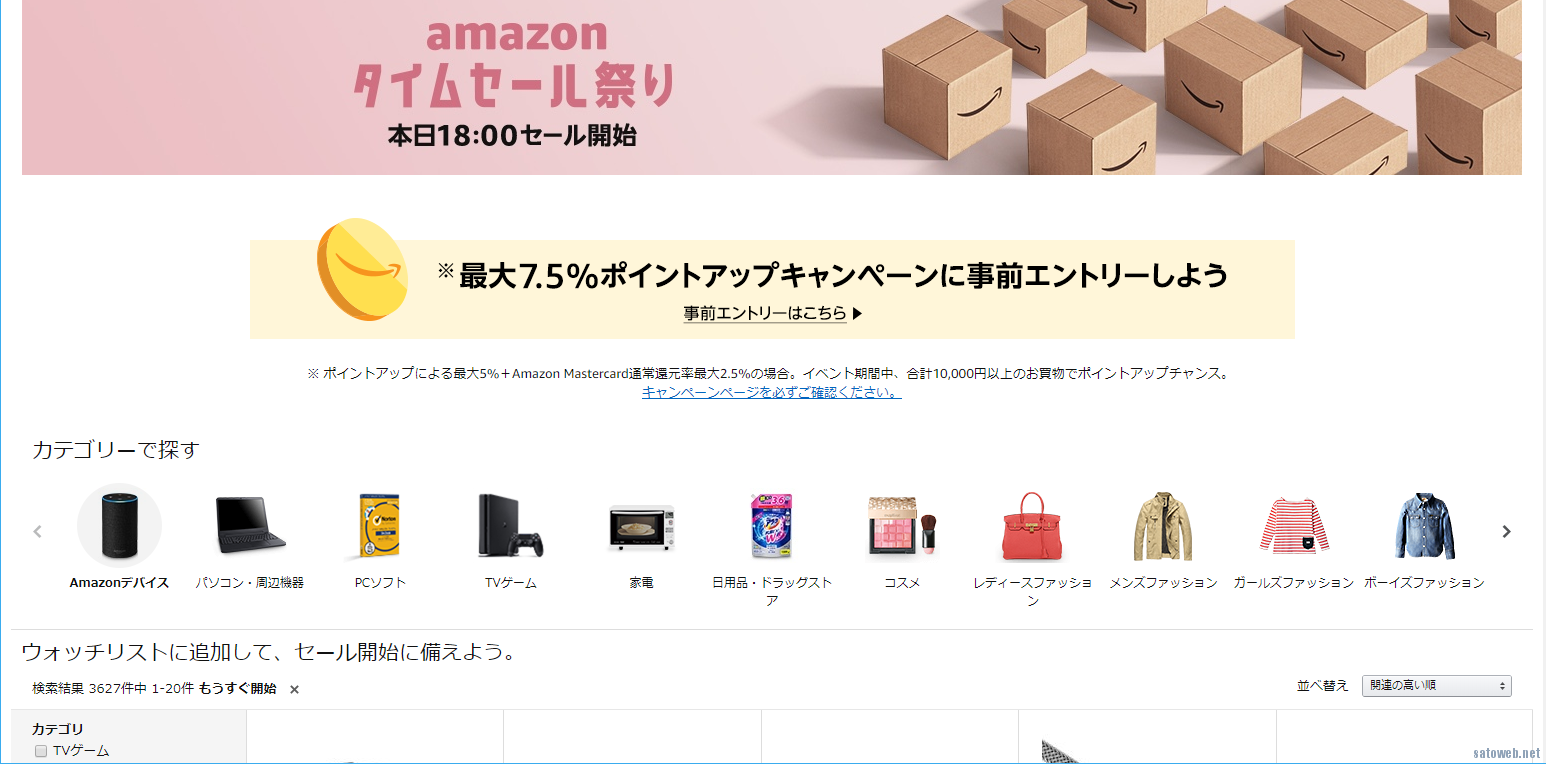Go back in category carousel with left chevron

click(38, 532)
